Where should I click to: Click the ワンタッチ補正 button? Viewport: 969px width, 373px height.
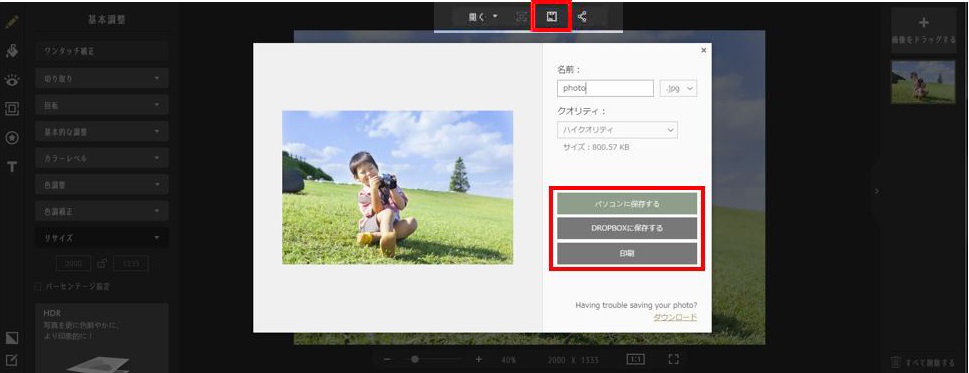[102, 52]
